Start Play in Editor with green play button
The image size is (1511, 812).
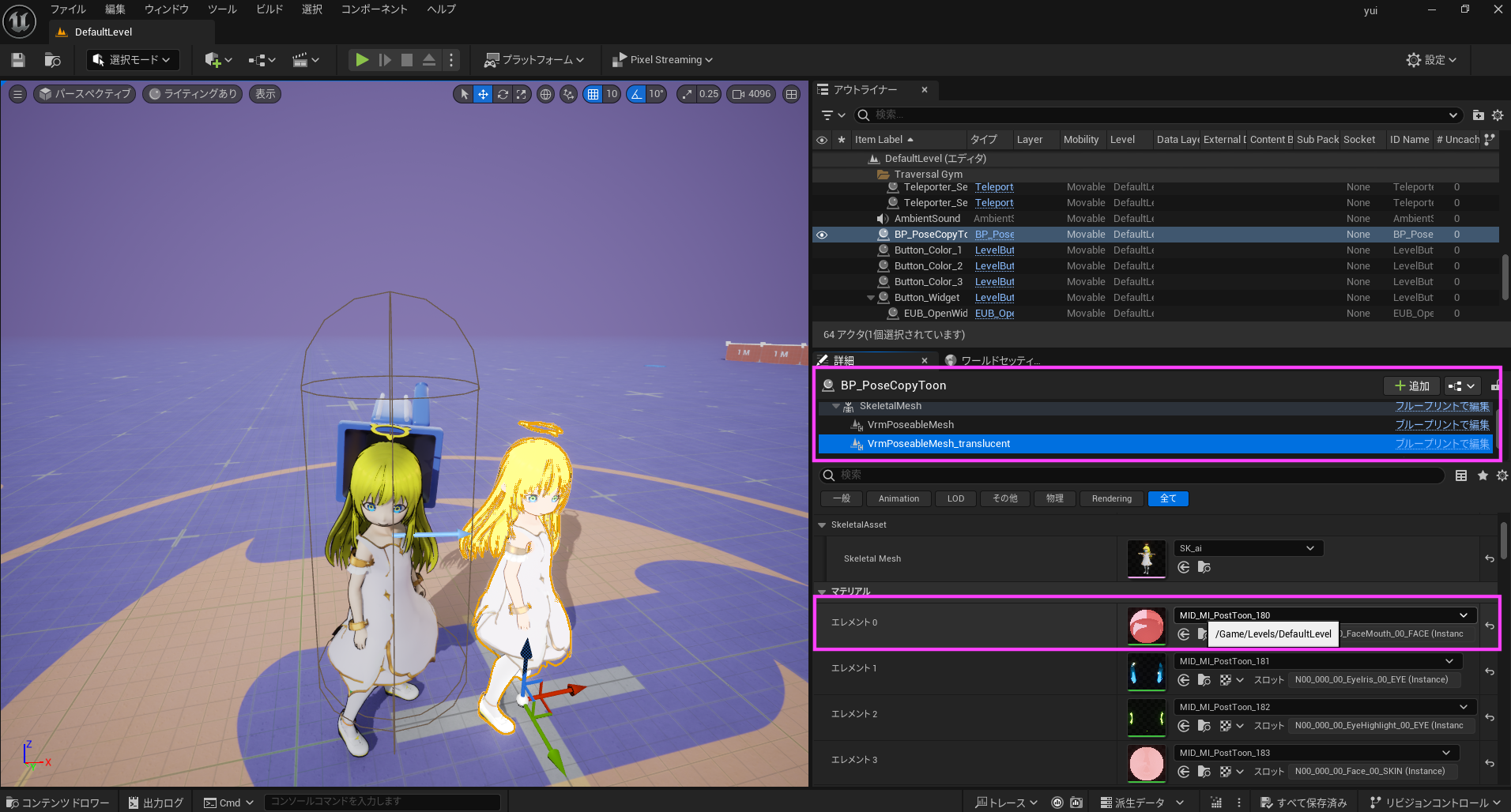tap(362, 60)
